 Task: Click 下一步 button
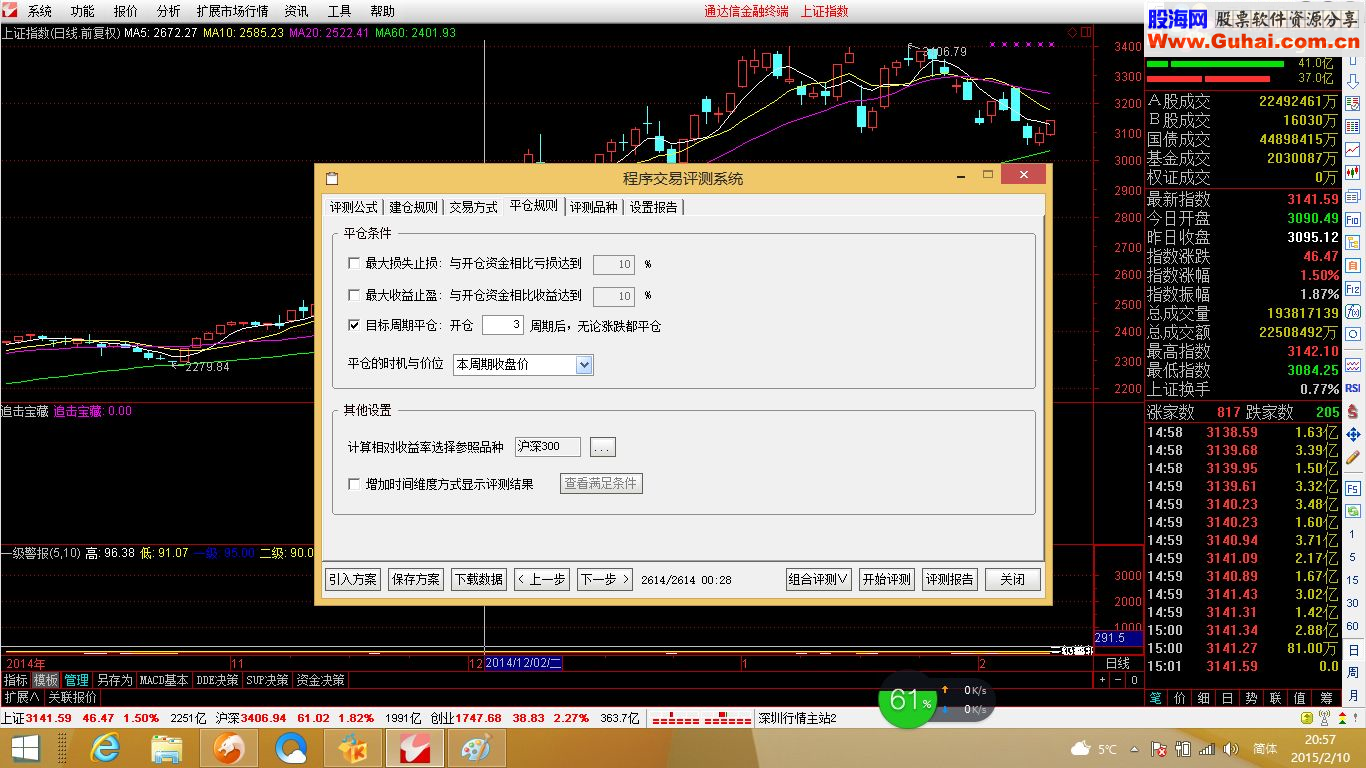point(605,579)
